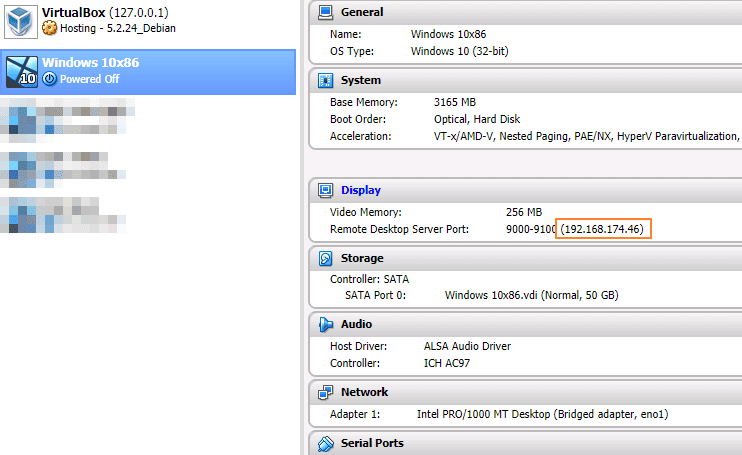Click the Display section screen icon
The width and height of the screenshot is (742, 455).
click(326, 190)
